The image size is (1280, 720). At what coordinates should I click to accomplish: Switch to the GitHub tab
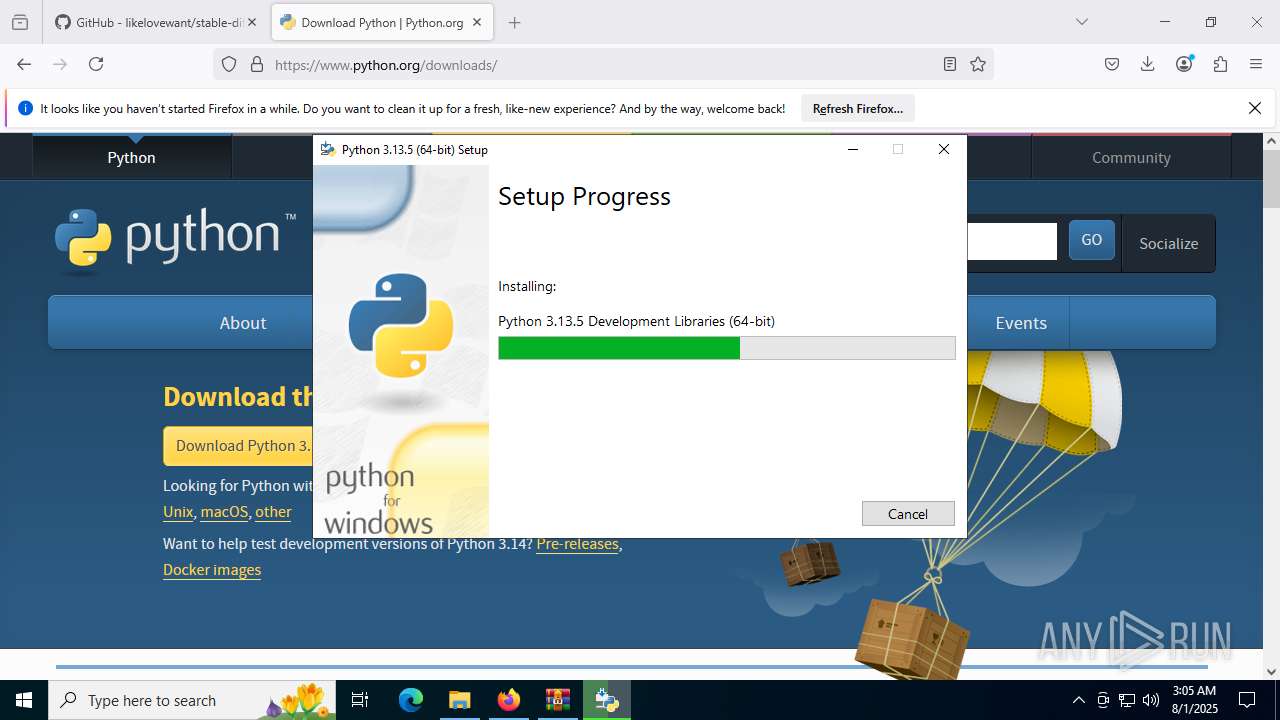[x=156, y=22]
